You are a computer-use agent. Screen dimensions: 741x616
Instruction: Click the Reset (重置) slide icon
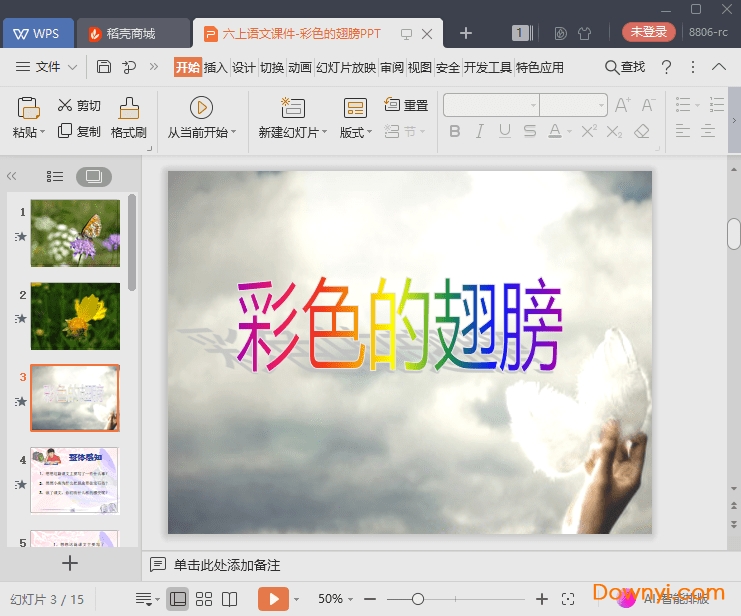pos(392,106)
